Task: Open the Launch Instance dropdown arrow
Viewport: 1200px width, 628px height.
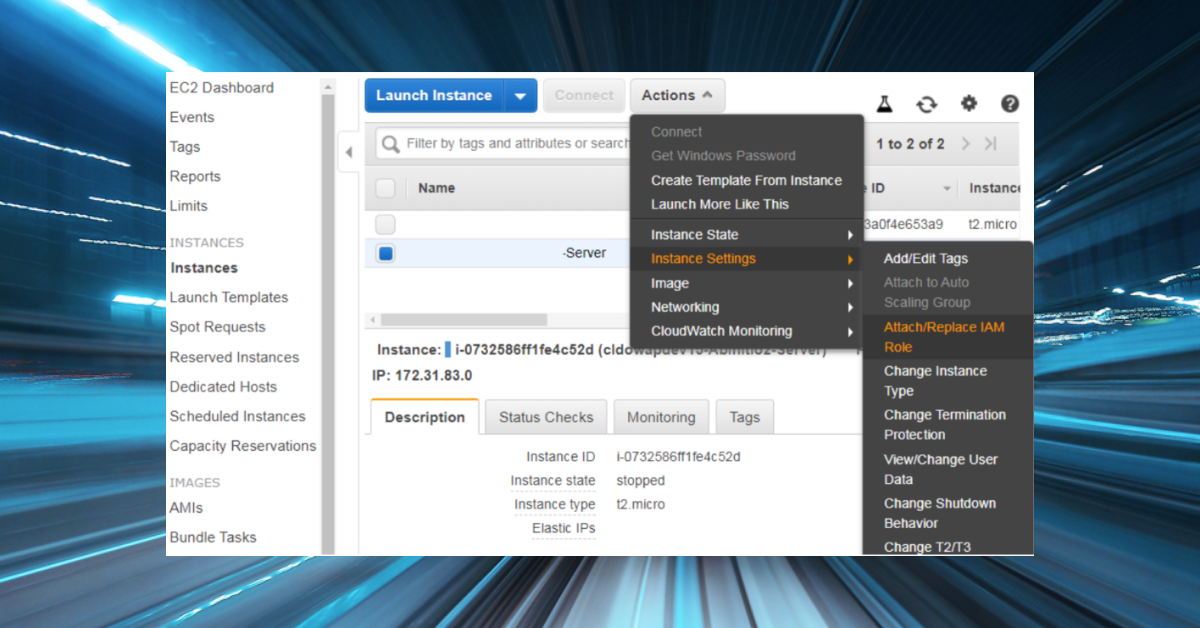Action: (520, 96)
